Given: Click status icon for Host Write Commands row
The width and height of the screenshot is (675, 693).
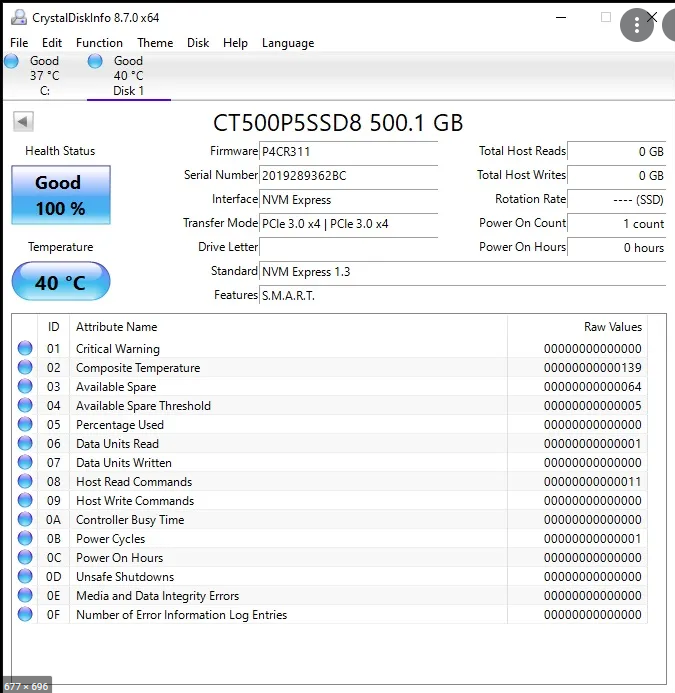Looking at the screenshot, I should (25, 500).
